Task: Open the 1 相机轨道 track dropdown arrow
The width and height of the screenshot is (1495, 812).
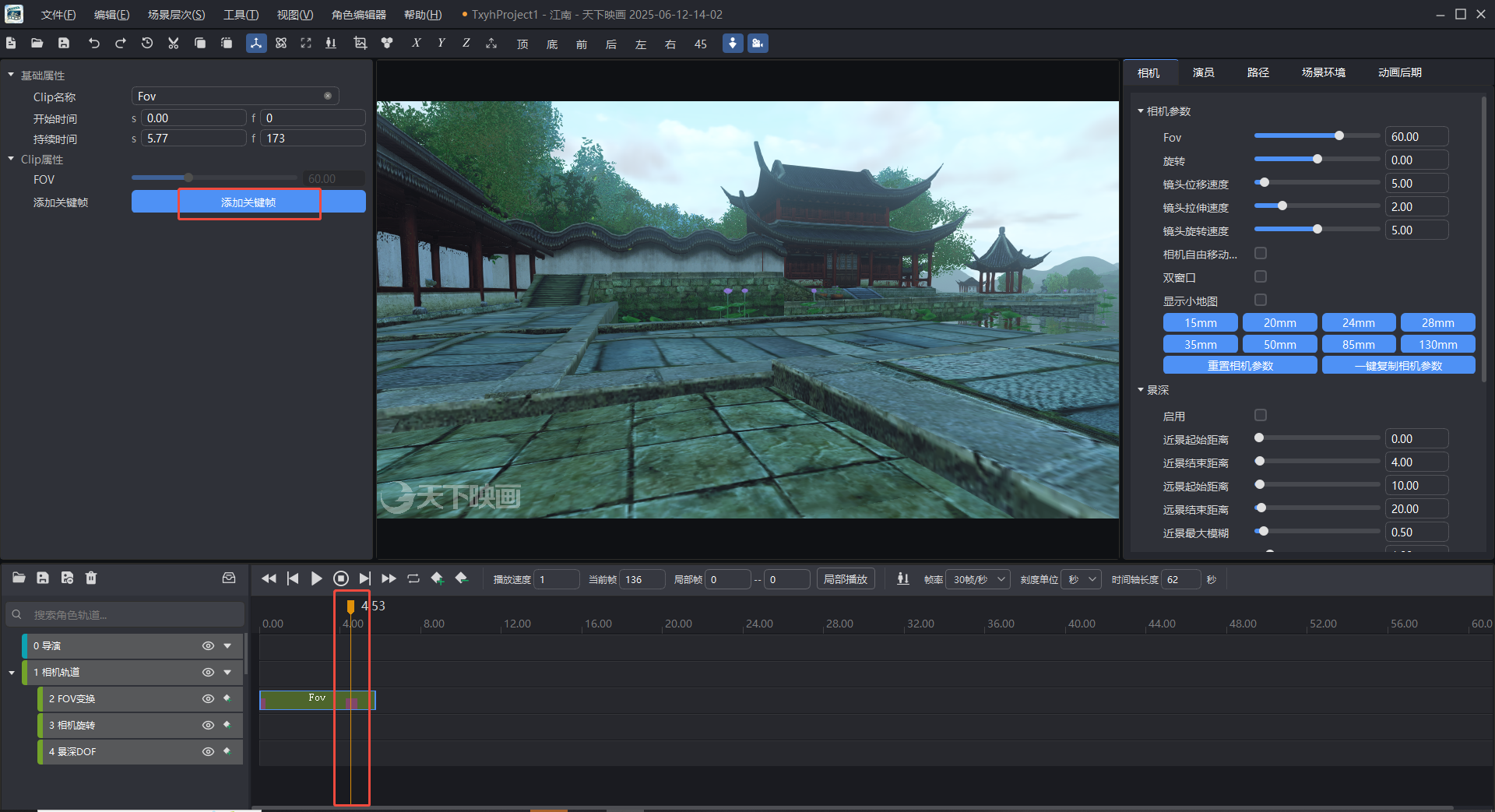Action: tap(227, 672)
